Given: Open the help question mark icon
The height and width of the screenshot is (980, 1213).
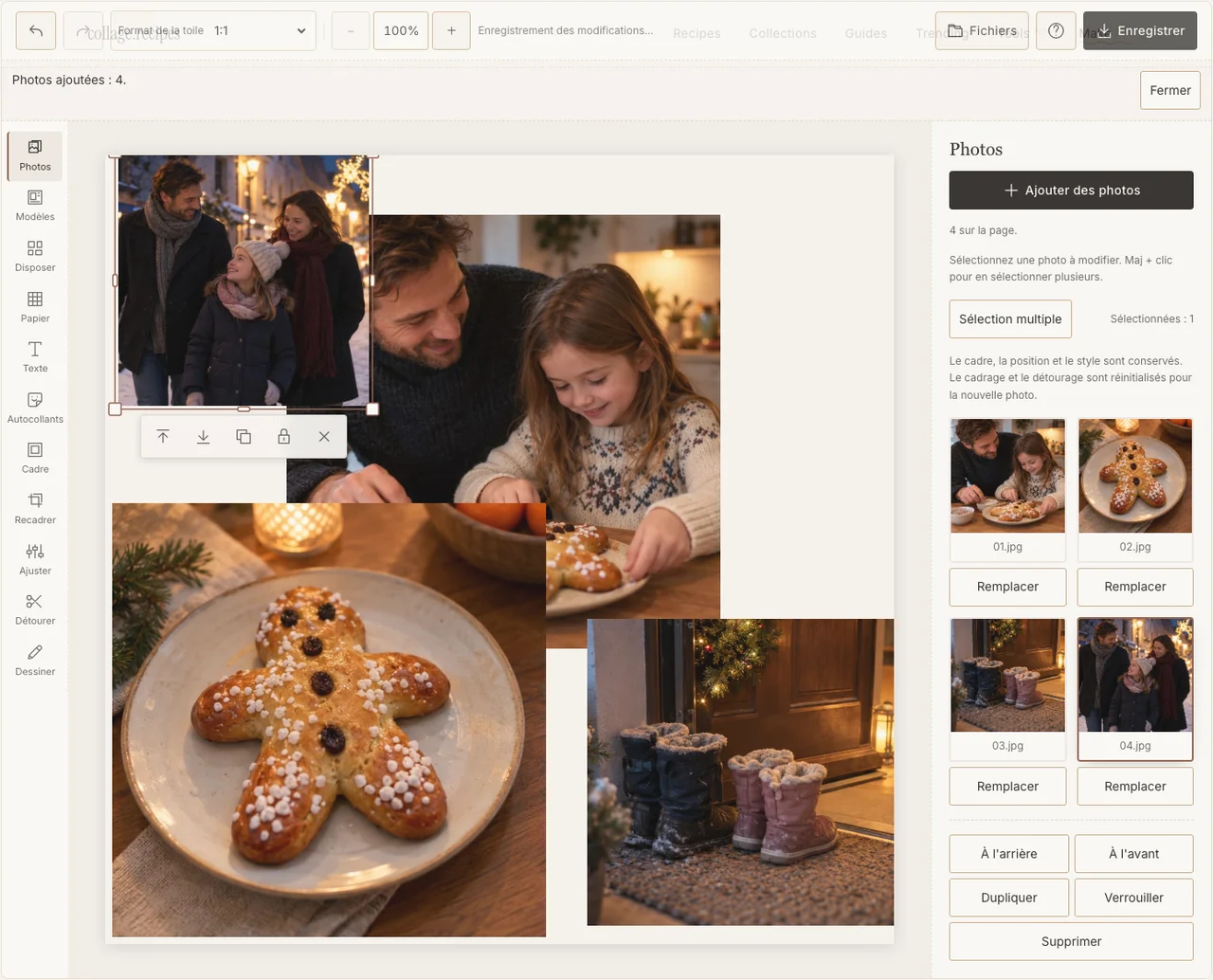Looking at the screenshot, I should [1056, 31].
